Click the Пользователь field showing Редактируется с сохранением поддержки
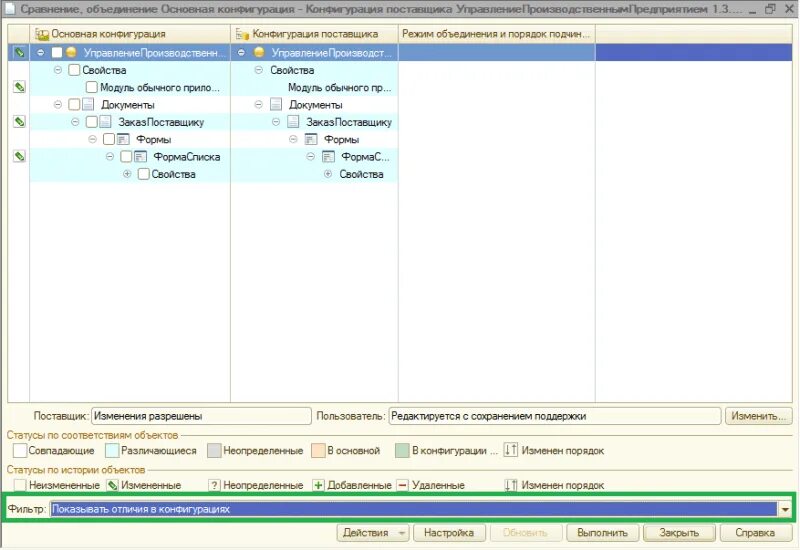This screenshot has height=550, width=800. (x=555, y=416)
